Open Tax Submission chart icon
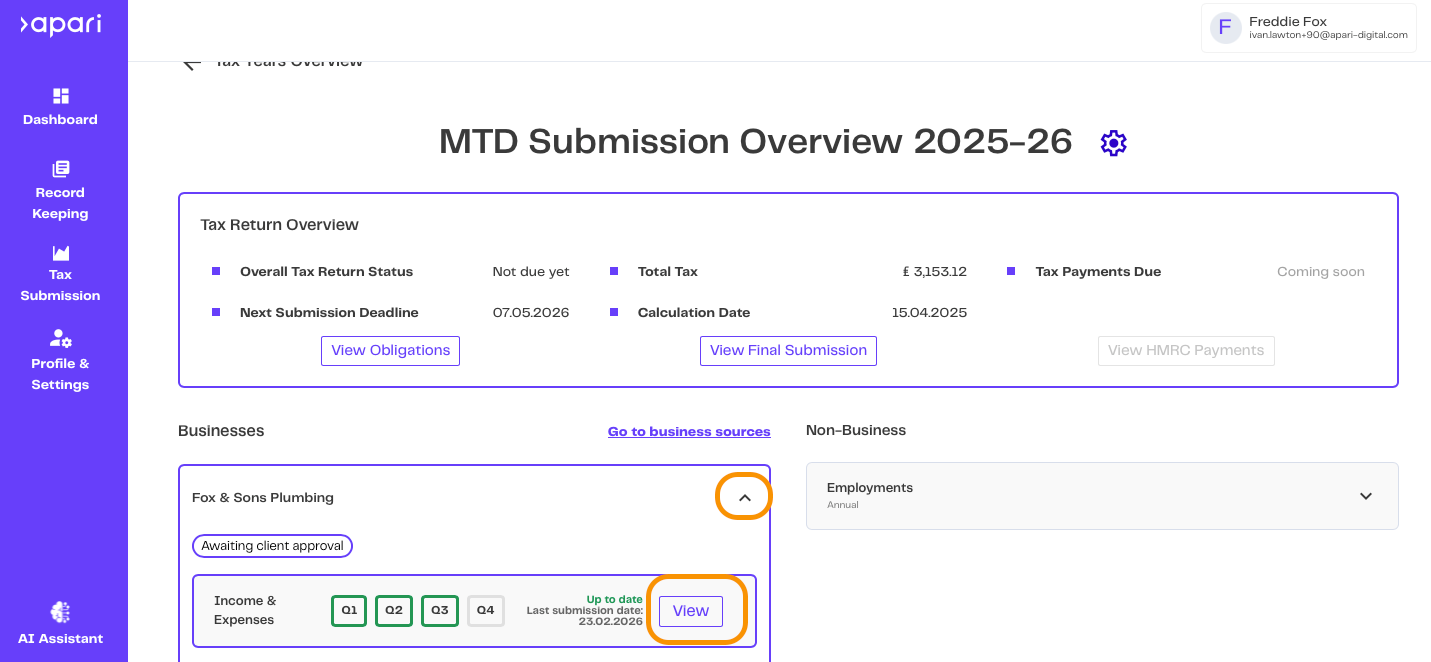 coord(61,253)
